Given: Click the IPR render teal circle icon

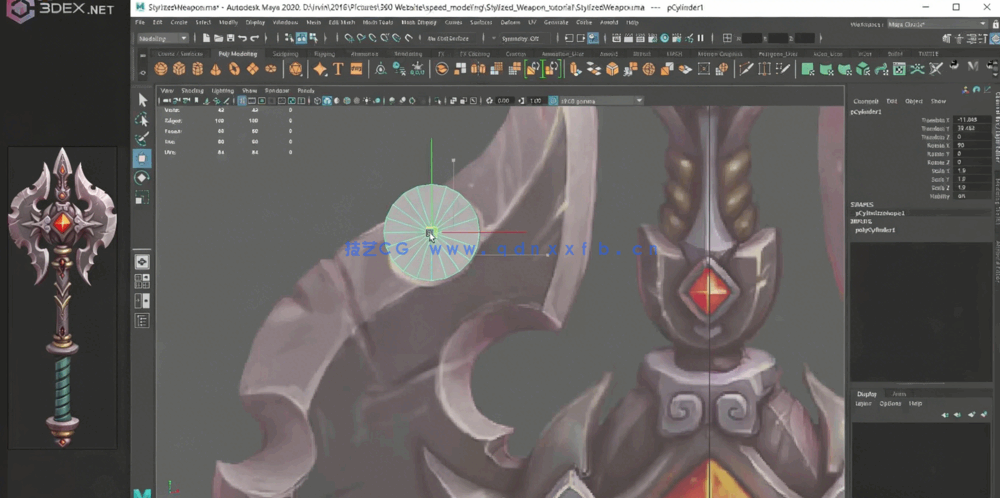Looking at the screenshot, I should click(x=665, y=38).
